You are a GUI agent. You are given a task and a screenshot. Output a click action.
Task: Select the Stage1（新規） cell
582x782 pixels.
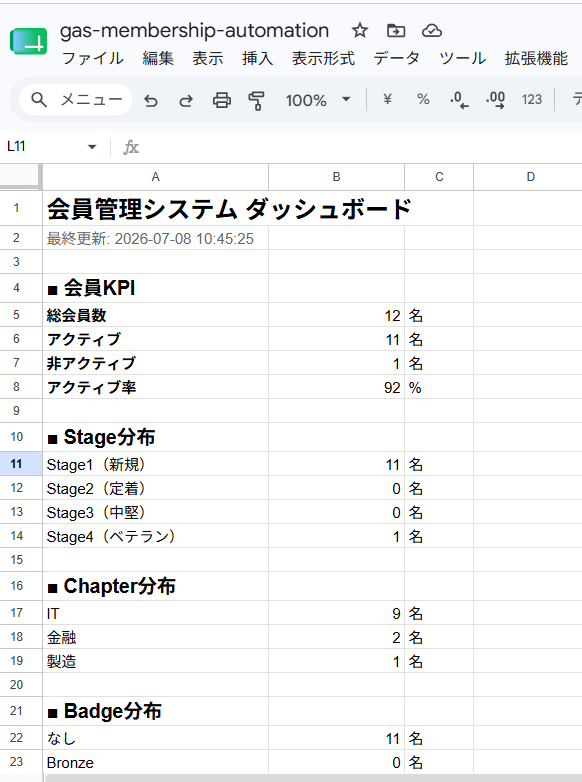[156, 464]
